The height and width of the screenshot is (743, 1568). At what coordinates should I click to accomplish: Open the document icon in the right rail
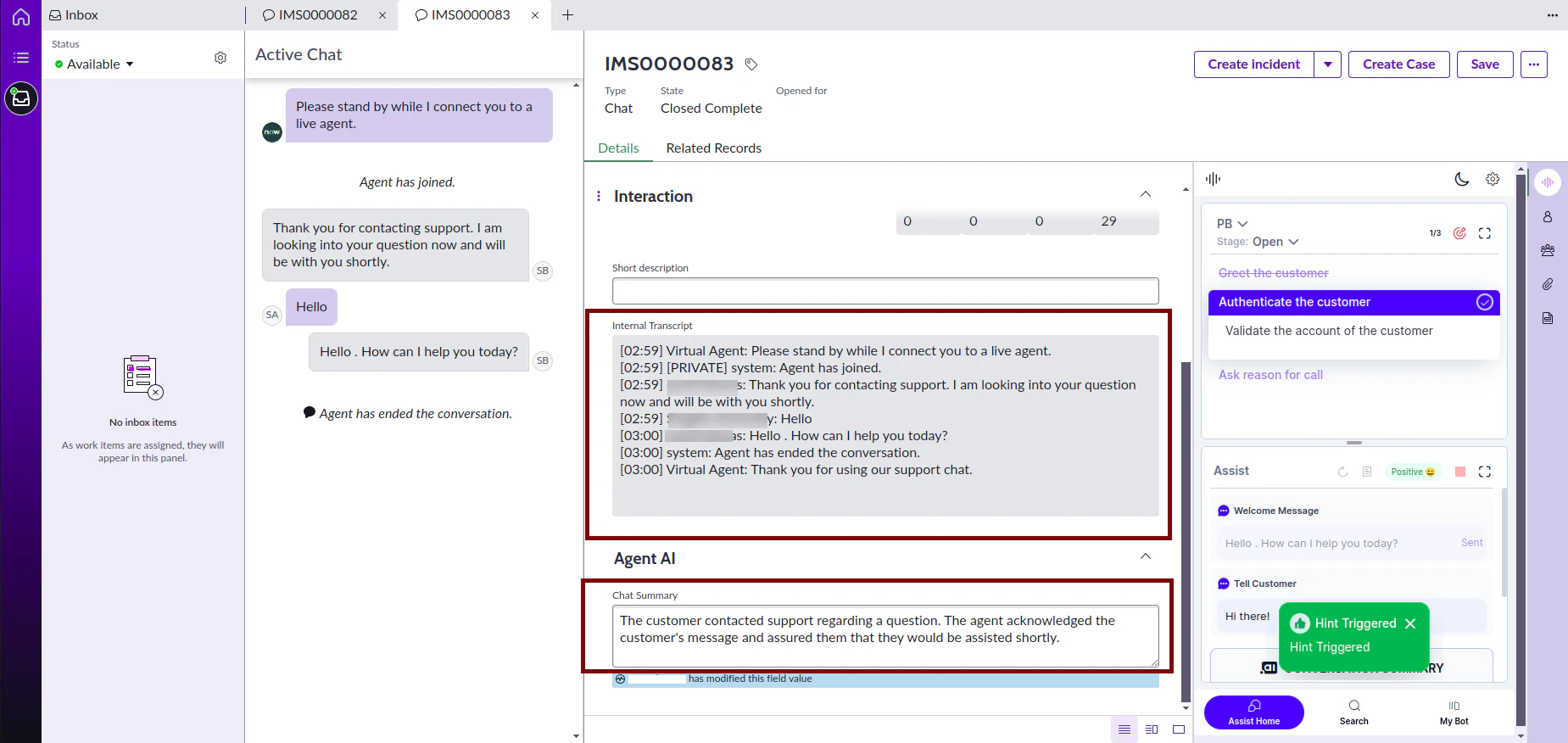[x=1548, y=318]
